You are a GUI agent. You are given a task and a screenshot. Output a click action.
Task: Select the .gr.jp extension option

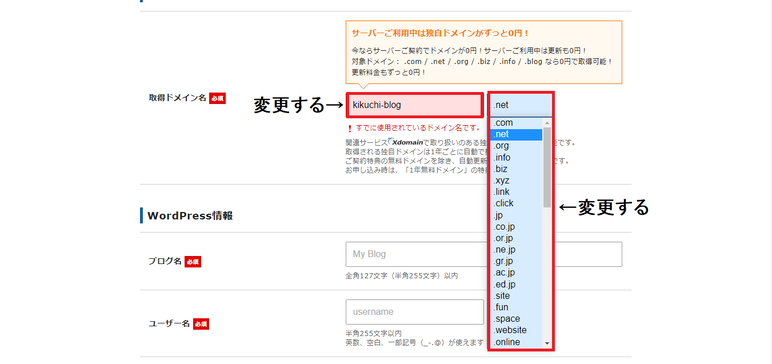coord(516,261)
